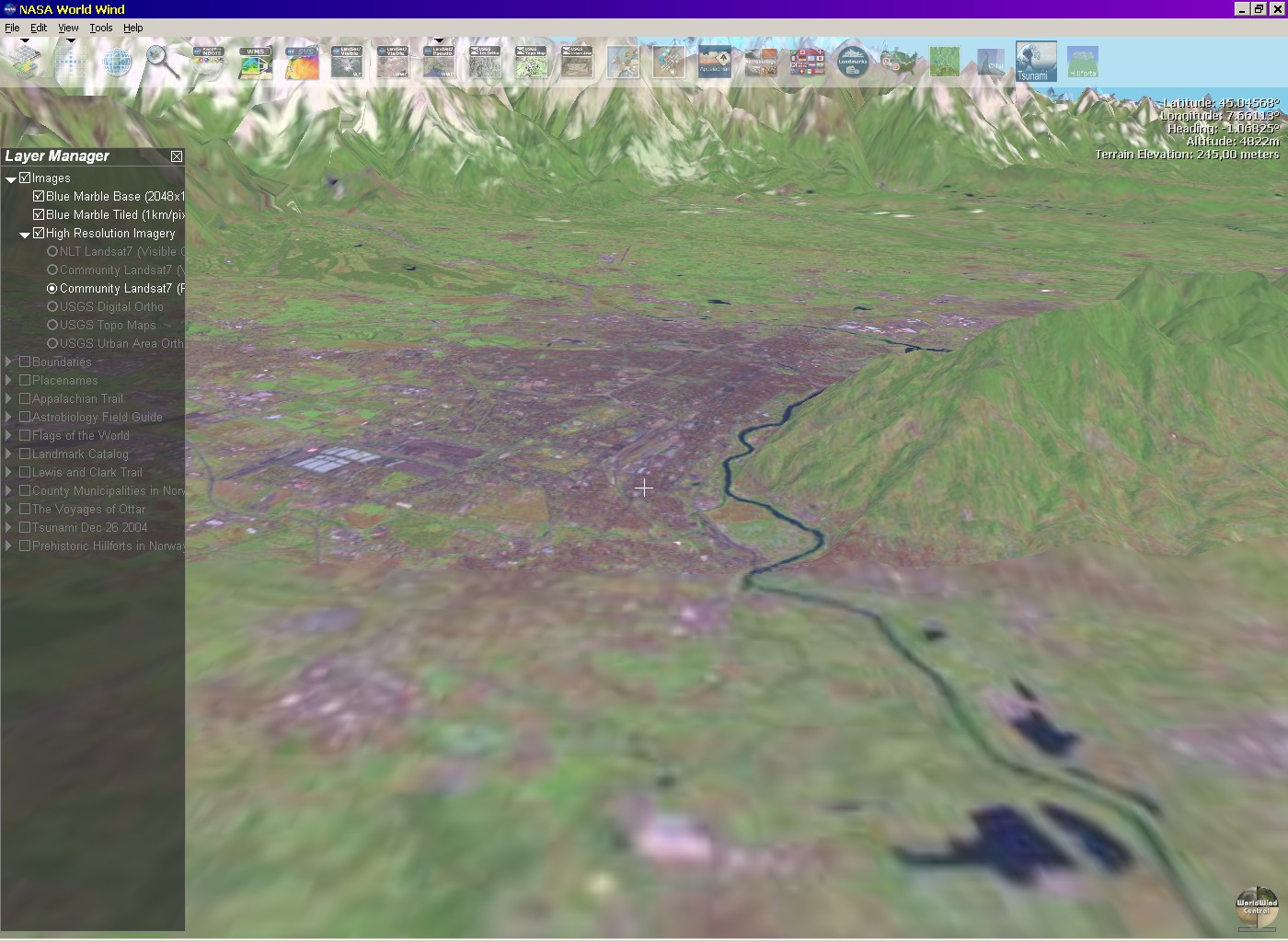Viewport: 1288px width, 942px height.
Task: Collapse the Images tree node
Action: (10, 179)
